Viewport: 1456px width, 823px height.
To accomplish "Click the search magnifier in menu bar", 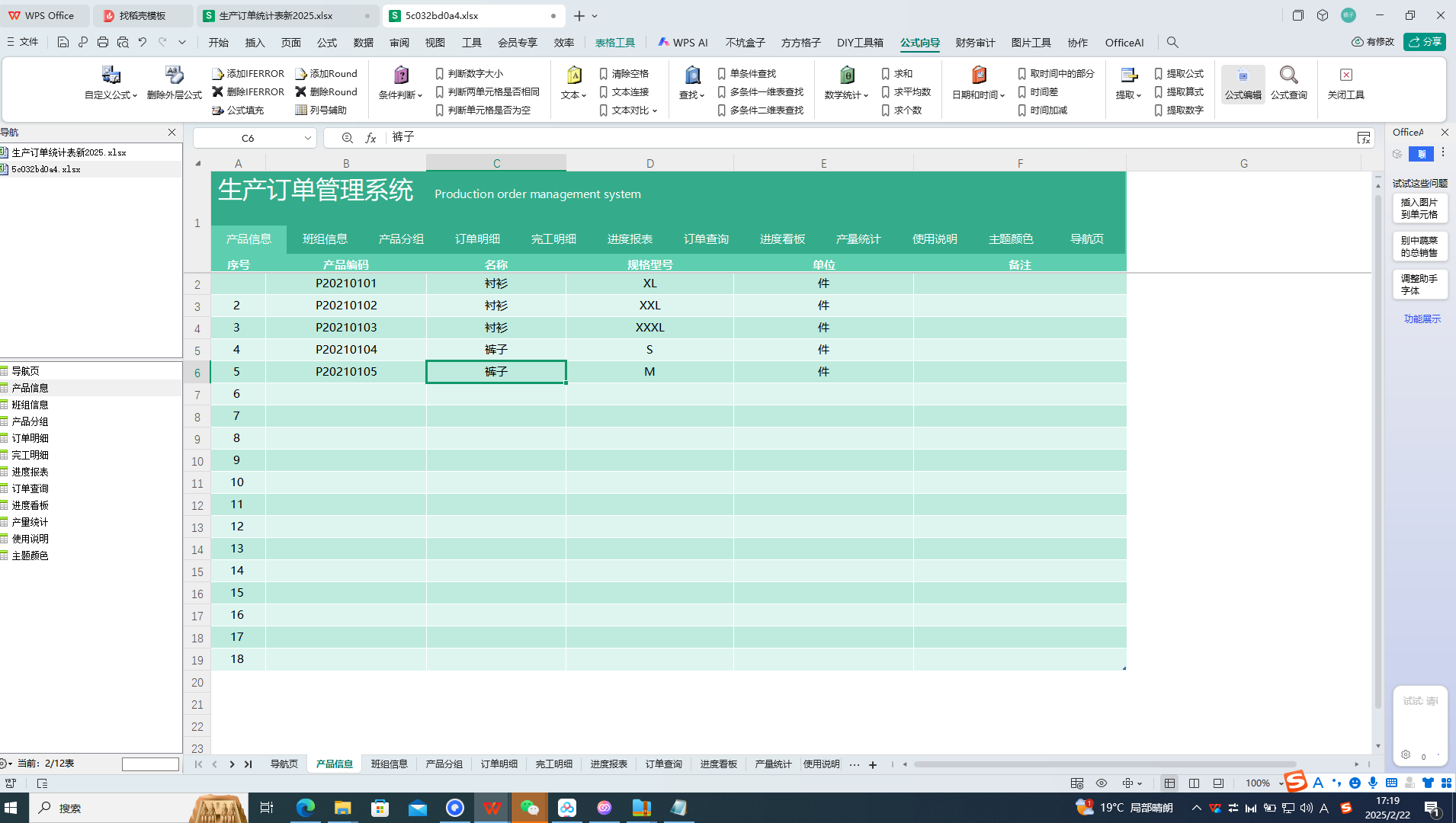I will click(1172, 43).
